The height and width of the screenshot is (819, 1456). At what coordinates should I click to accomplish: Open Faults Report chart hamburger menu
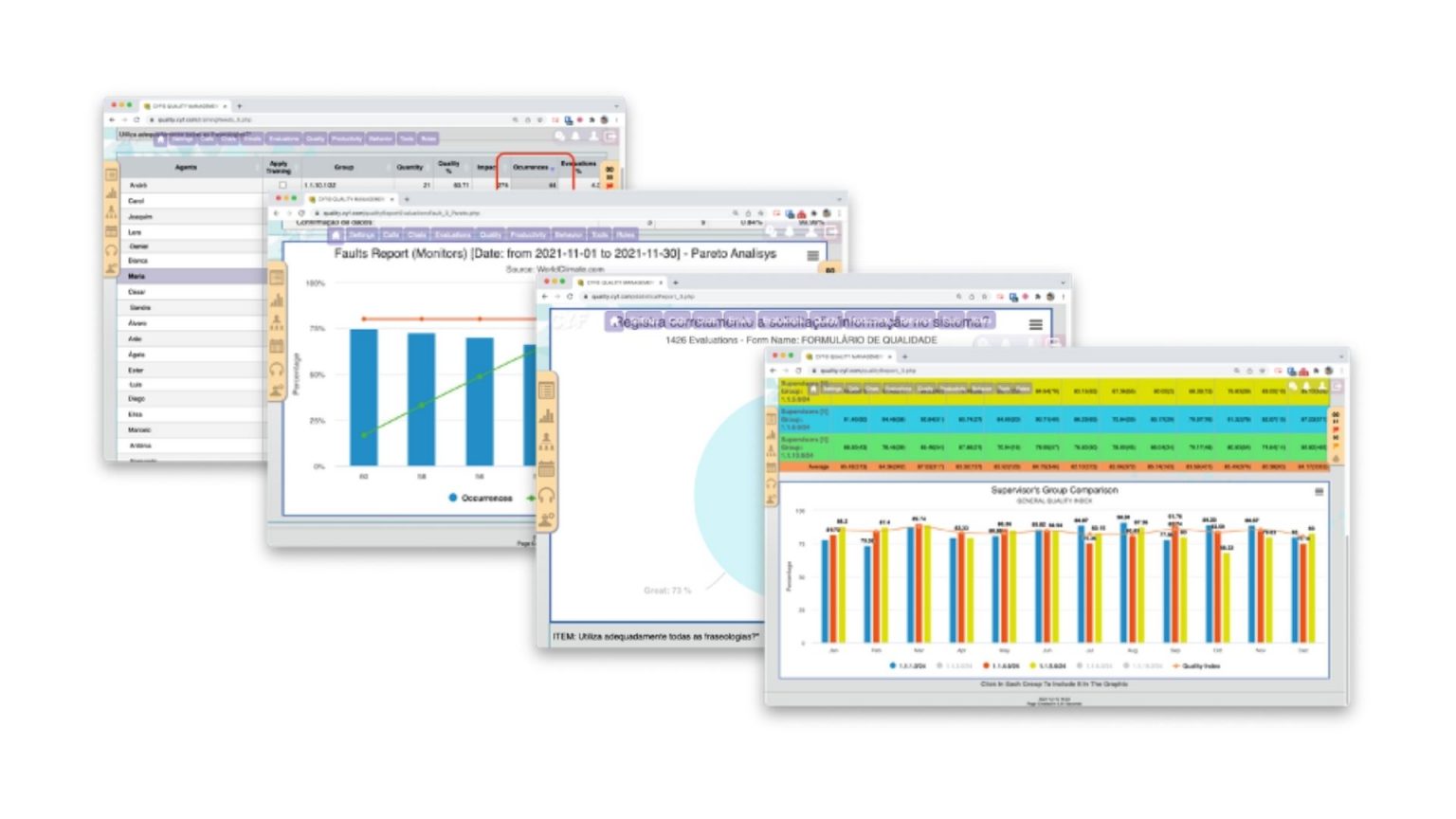pos(812,256)
